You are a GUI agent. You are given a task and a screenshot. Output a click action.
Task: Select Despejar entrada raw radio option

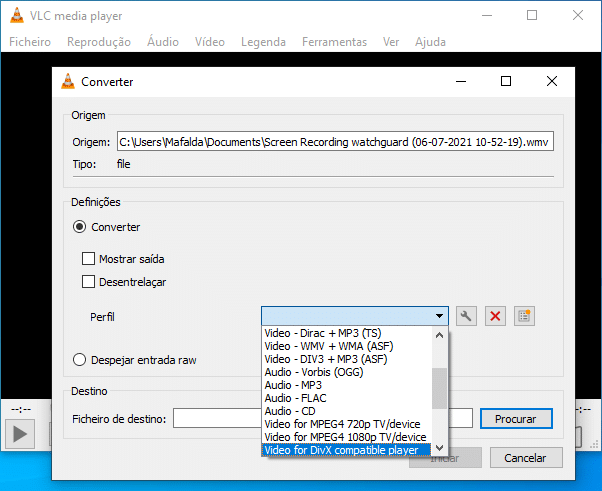[x=79, y=360]
